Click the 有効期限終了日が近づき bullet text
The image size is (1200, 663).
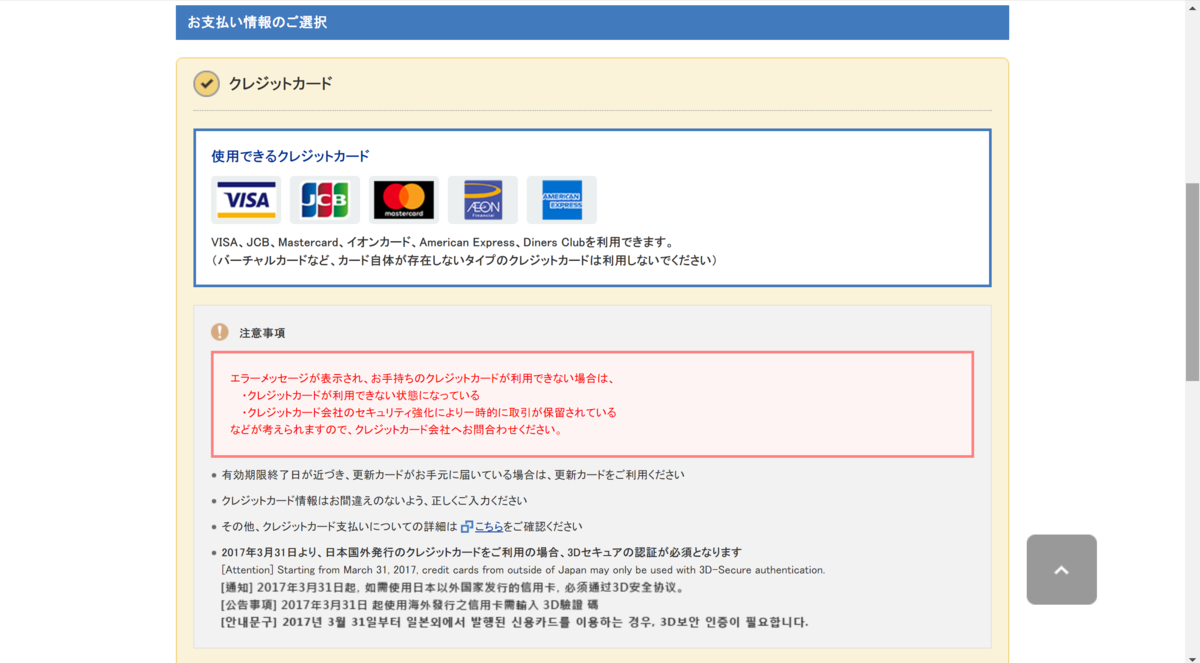(453, 475)
